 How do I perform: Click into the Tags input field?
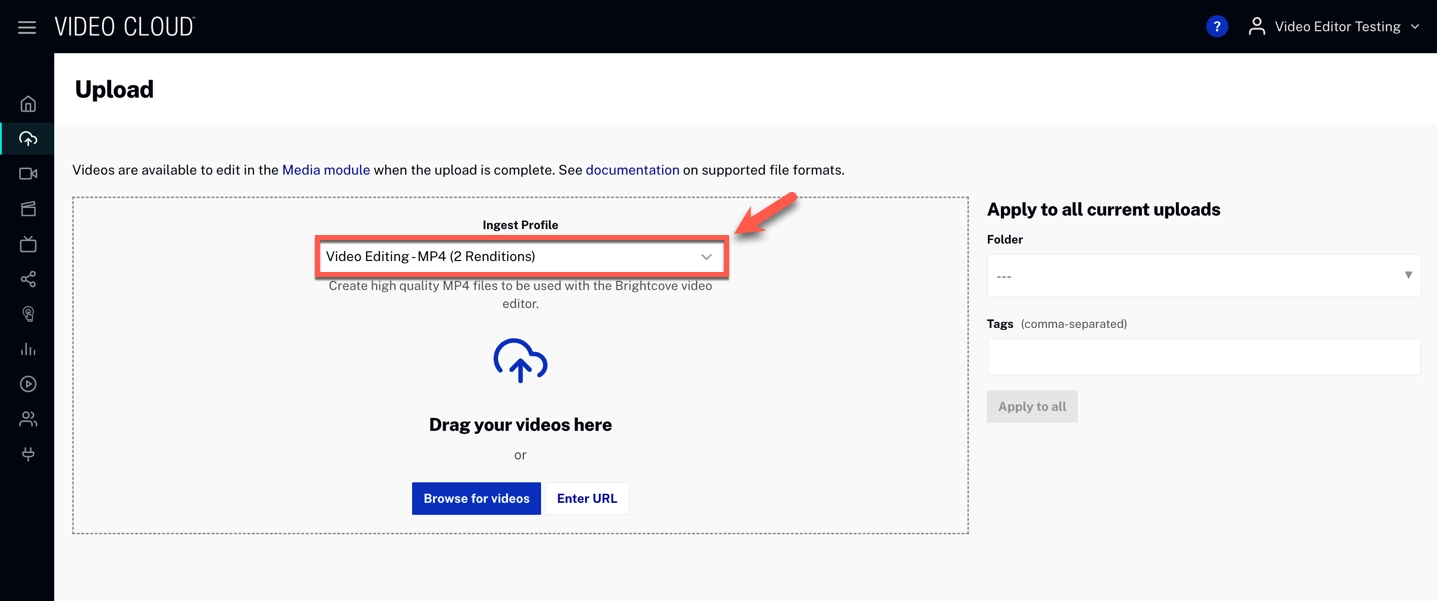click(1203, 357)
